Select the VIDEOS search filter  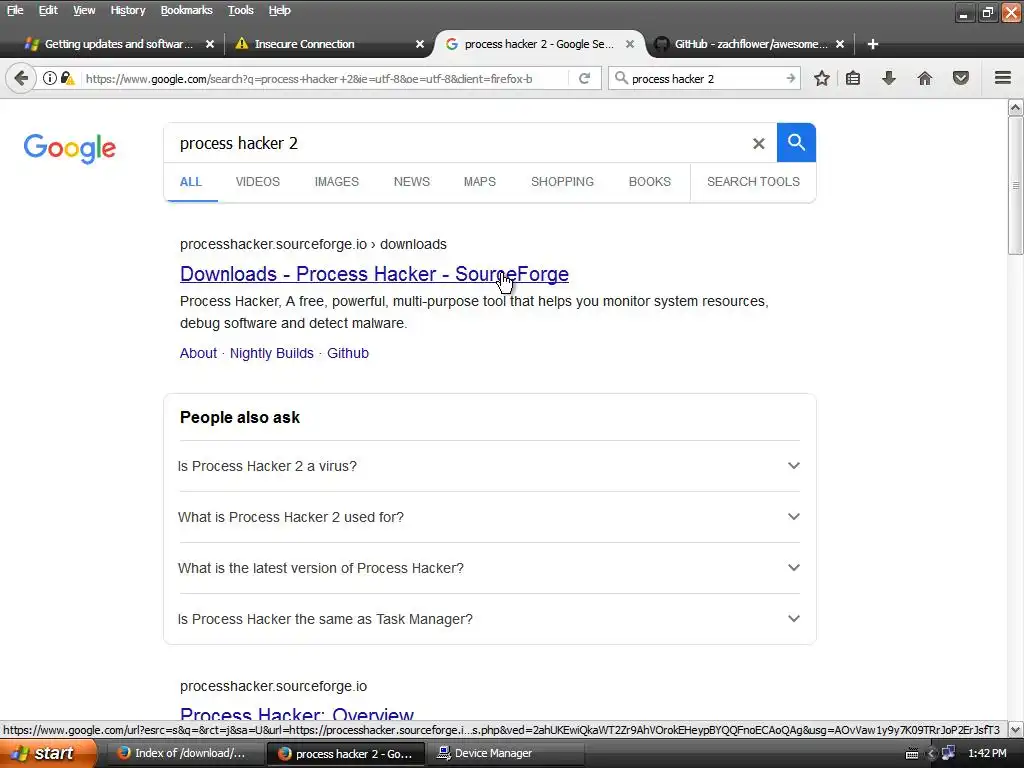point(257,182)
